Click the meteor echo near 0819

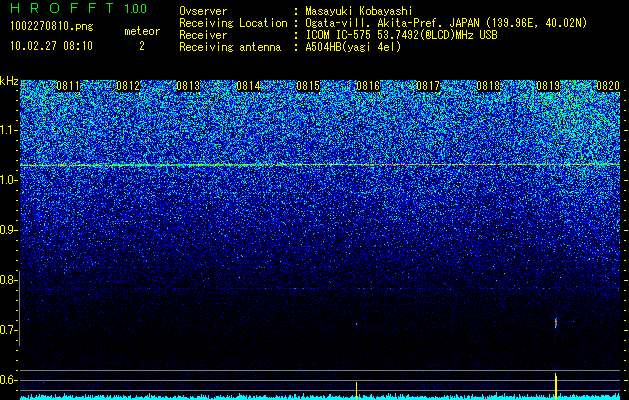[x=556, y=323]
